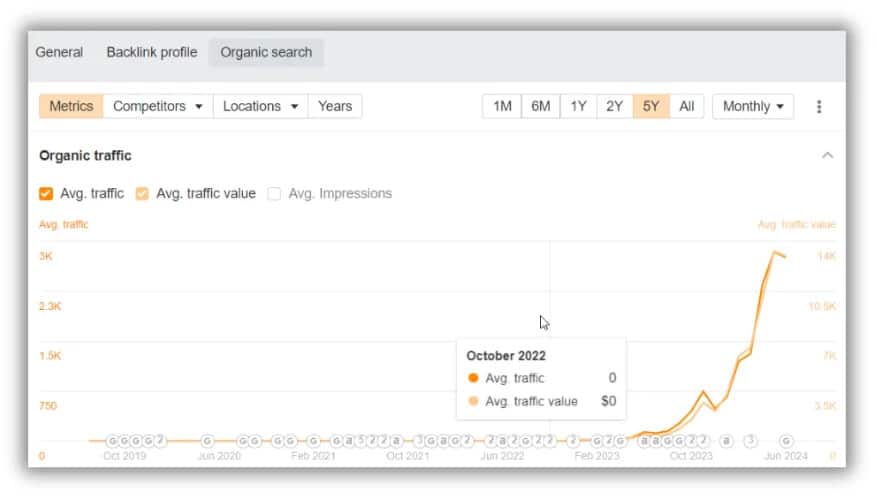
Task: Set the time range to 2Y
Action: coord(614,106)
